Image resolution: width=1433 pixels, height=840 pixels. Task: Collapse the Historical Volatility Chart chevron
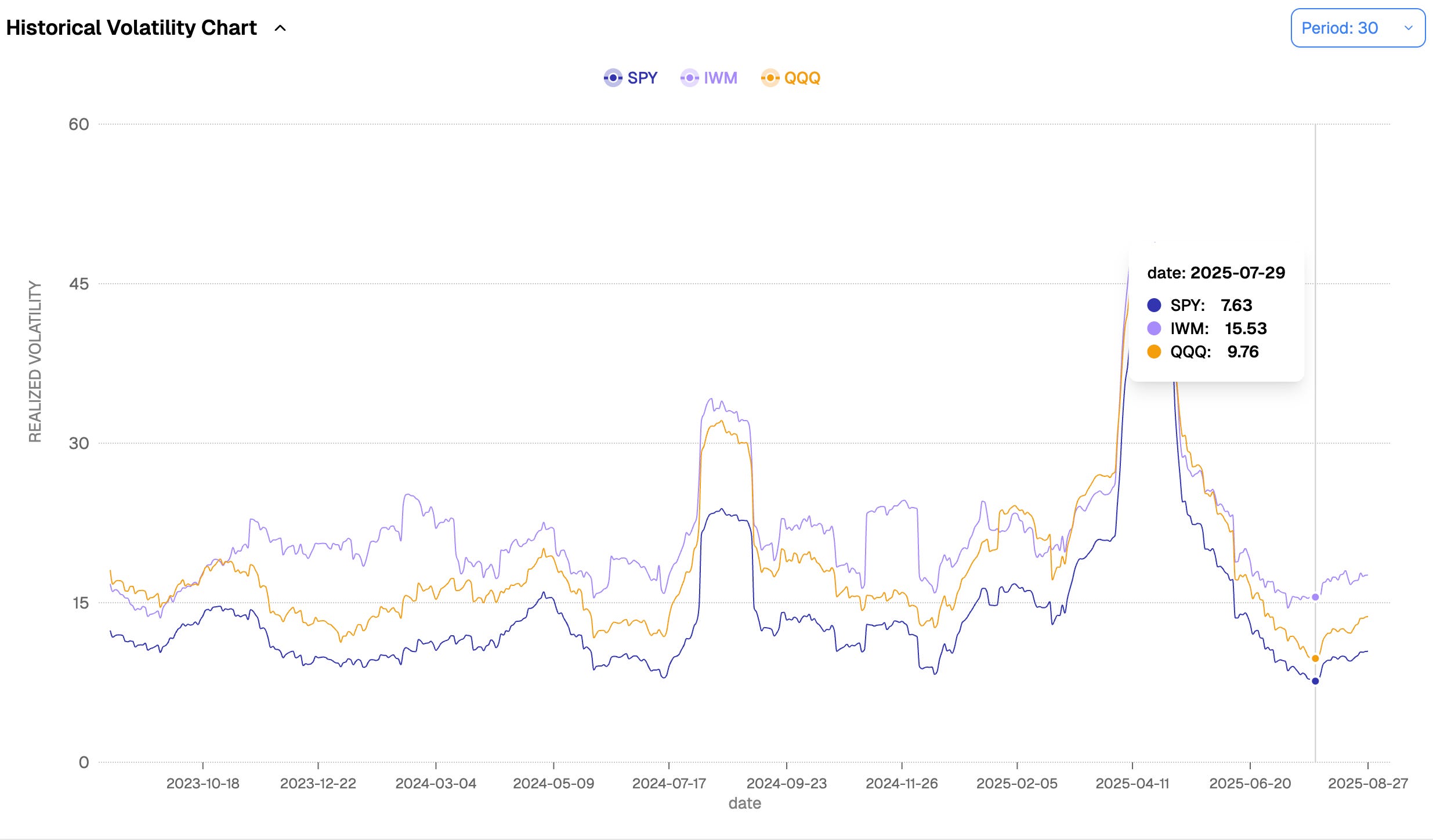[280, 28]
